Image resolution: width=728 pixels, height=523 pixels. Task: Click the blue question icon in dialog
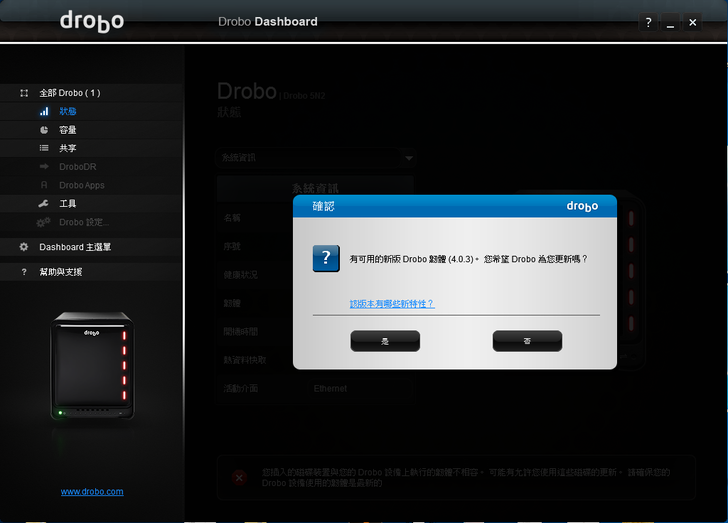pos(326,258)
